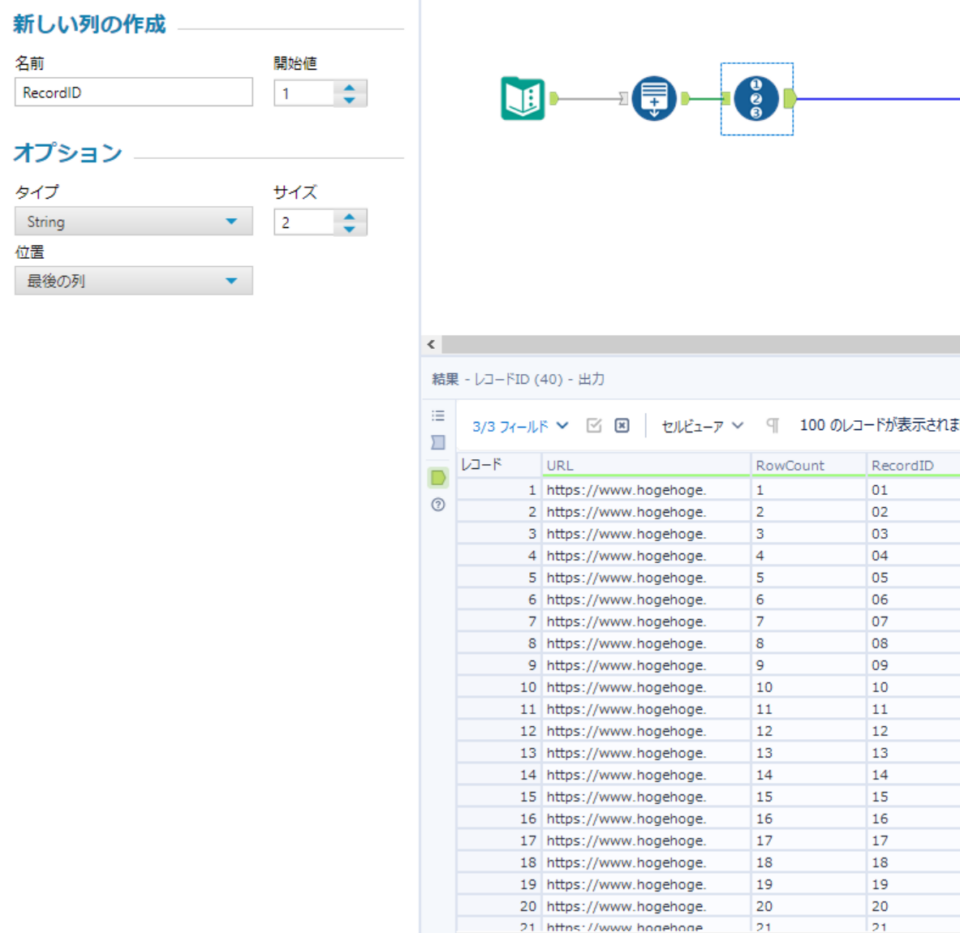Click the green output anchor in results sidebar
The image size is (960, 933).
[x=438, y=478]
